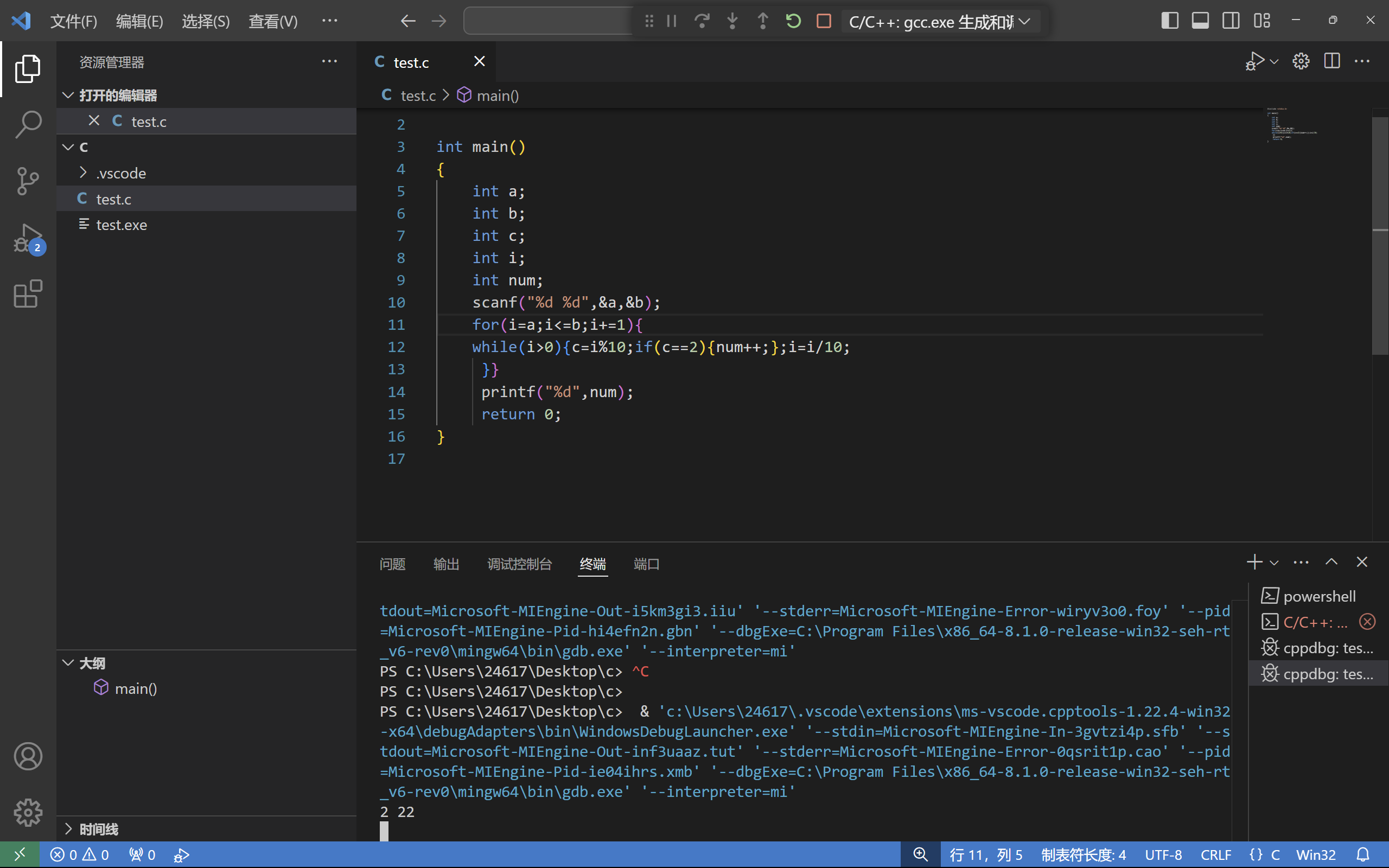
Task: Toggle bottom panel visibility
Action: pyautogui.click(x=1200, y=21)
